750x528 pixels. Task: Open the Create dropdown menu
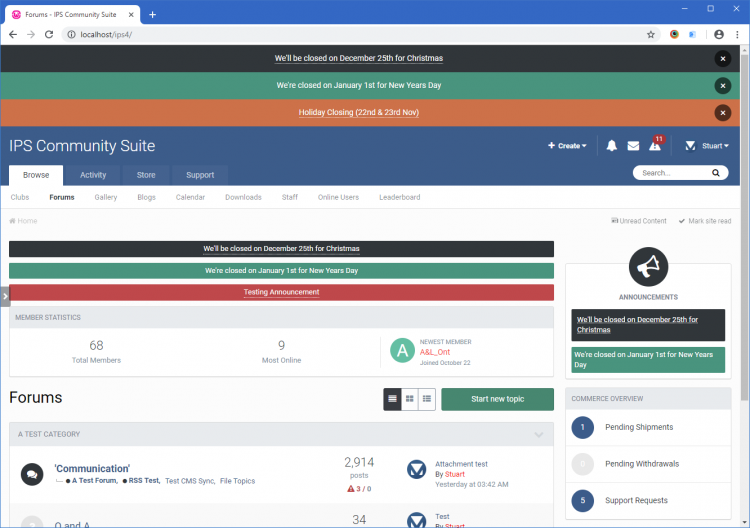(x=567, y=146)
